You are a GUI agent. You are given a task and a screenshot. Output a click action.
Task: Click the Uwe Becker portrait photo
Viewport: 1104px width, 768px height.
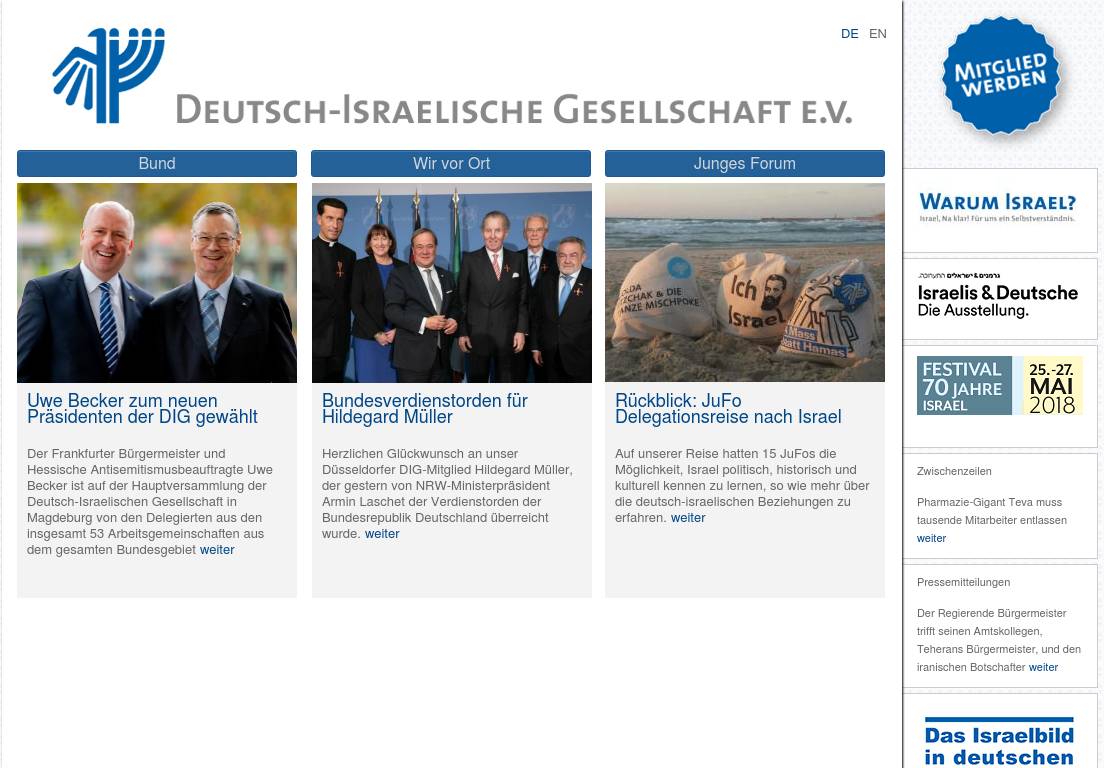tap(157, 283)
